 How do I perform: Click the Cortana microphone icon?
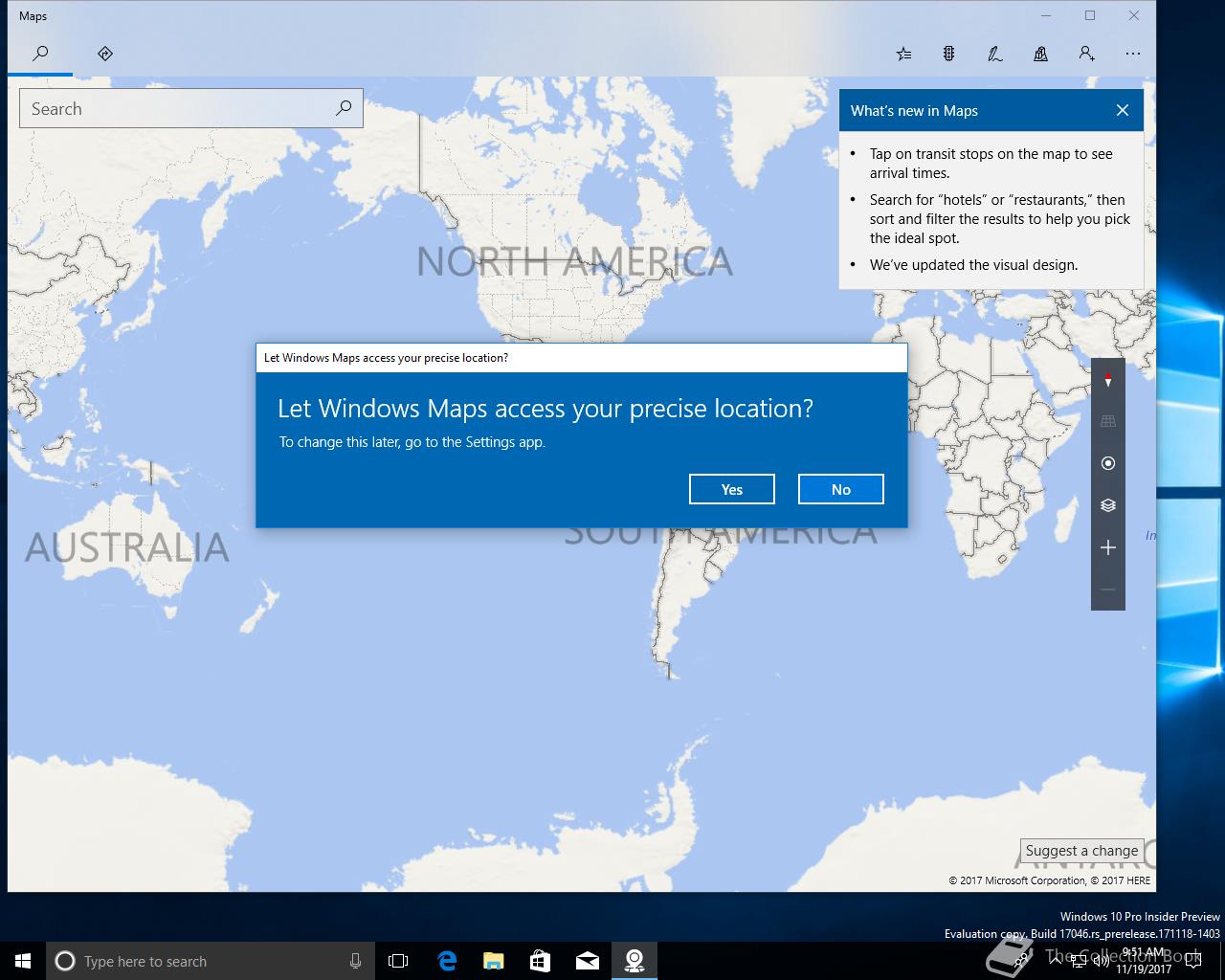pos(355,961)
